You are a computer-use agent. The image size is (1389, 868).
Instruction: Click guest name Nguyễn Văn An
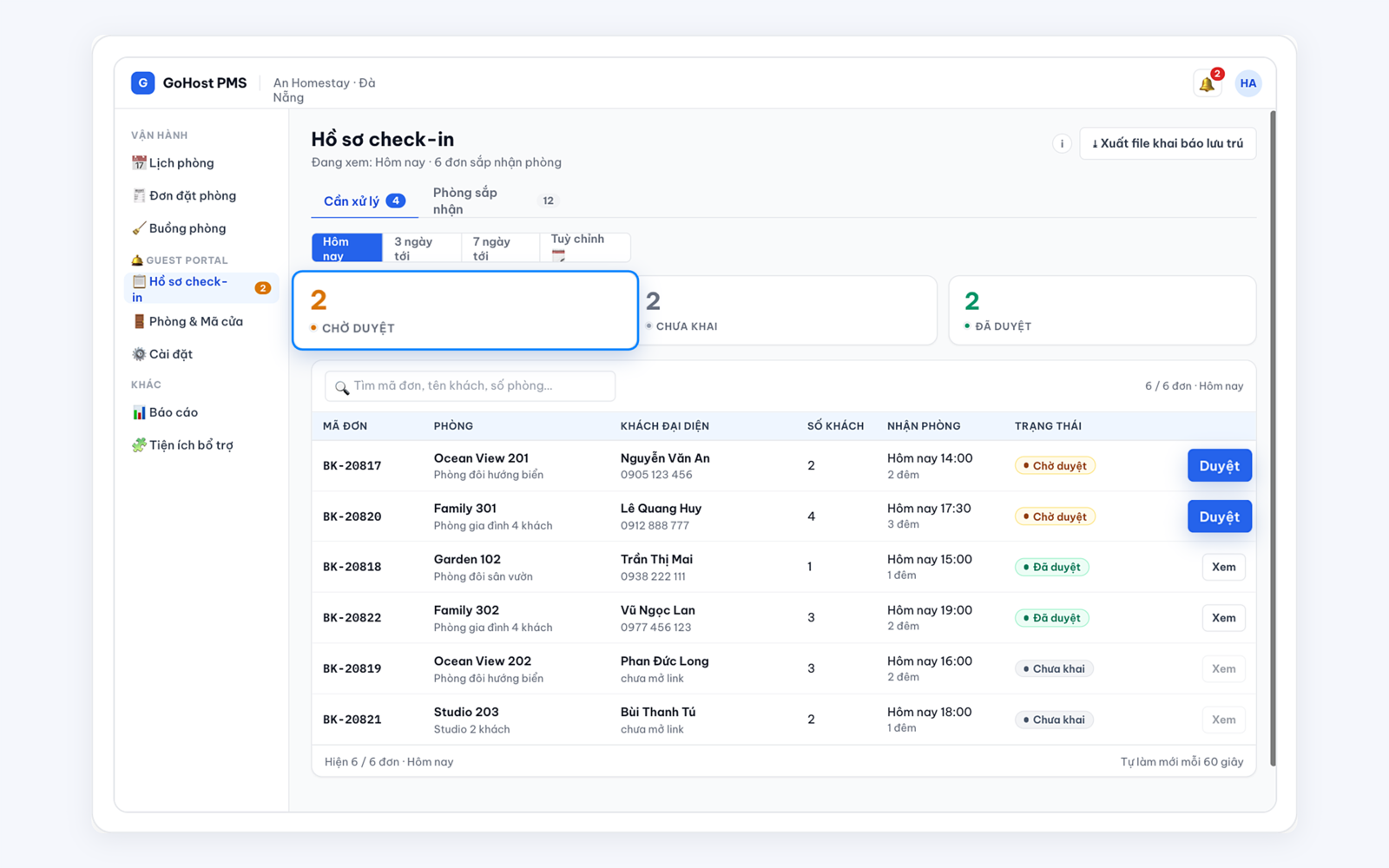click(665, 458)
